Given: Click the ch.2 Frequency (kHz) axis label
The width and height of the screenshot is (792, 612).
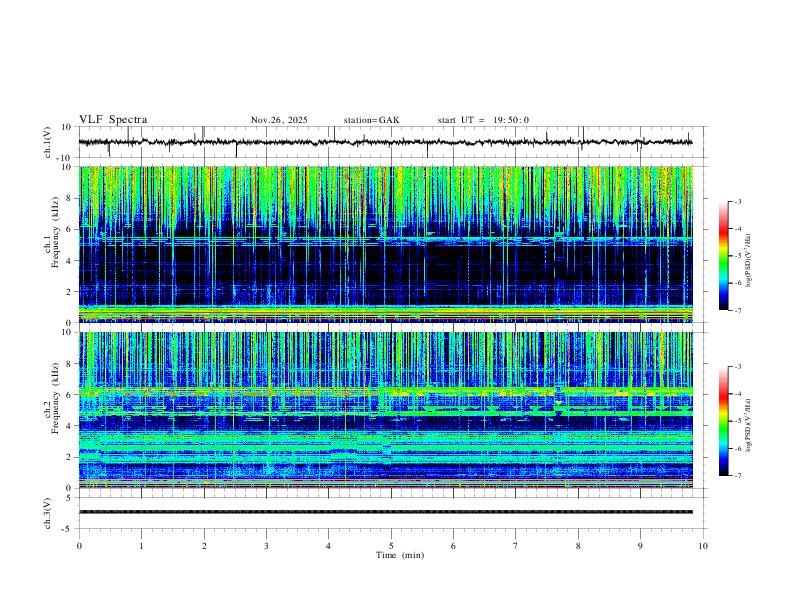Looking at the screenshot, I should 51,398.
